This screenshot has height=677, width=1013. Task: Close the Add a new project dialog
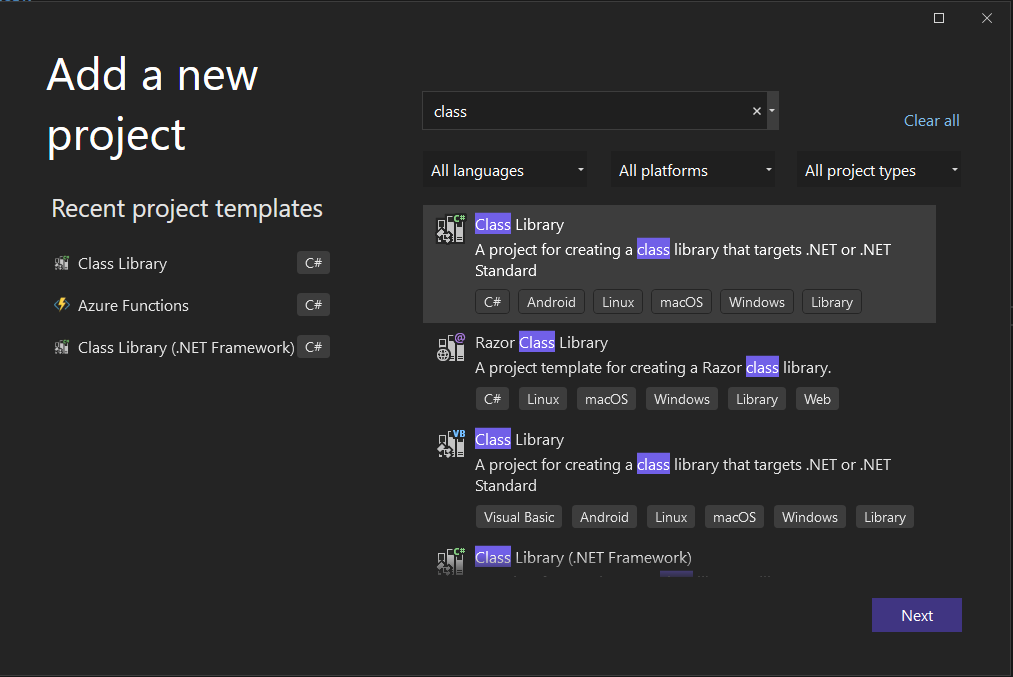[x=987, y=18]
